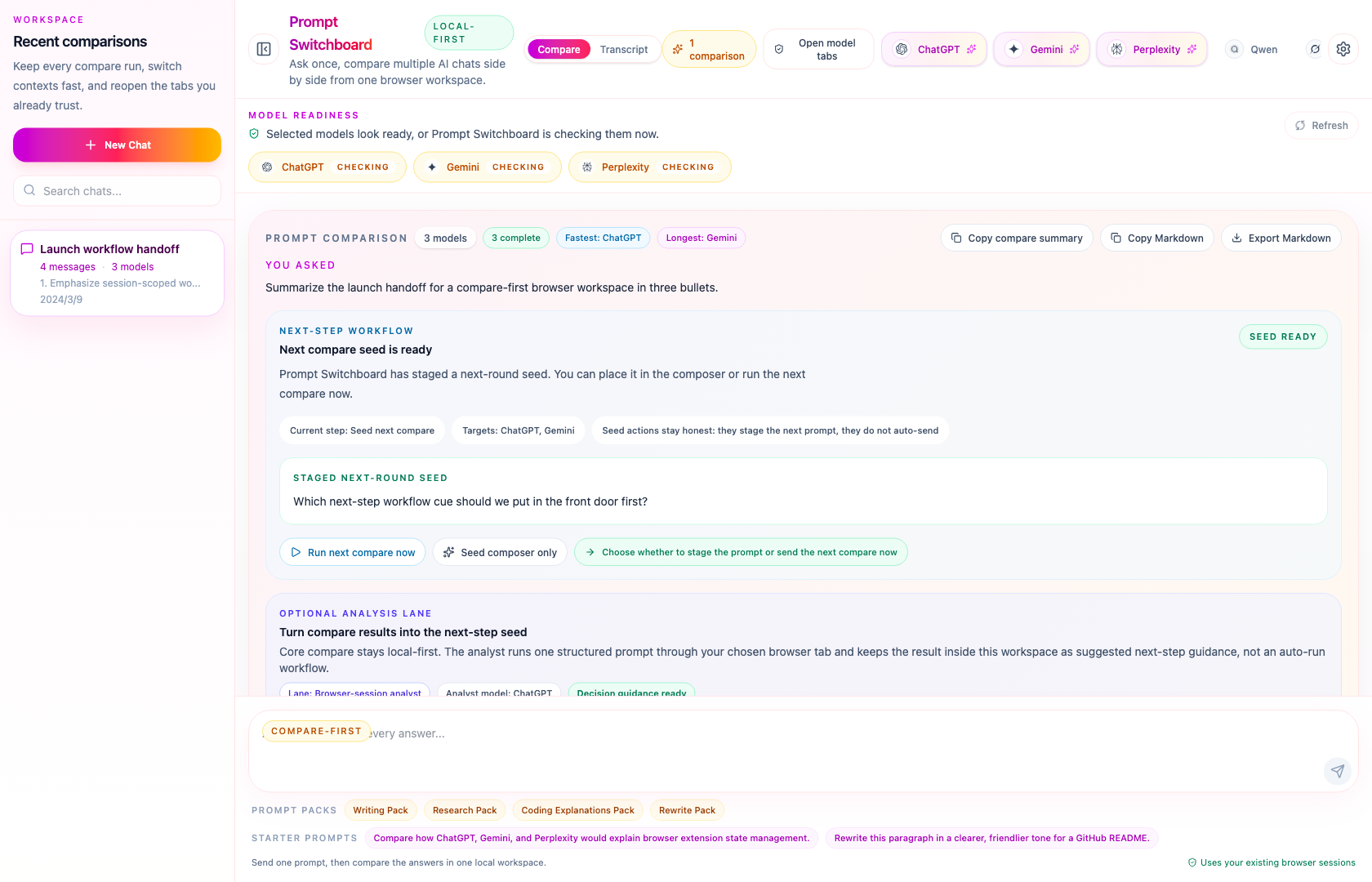Collapse the sidebar with the panel icon
This screenshot has width=1372, height=882.
tap(263, 49)
